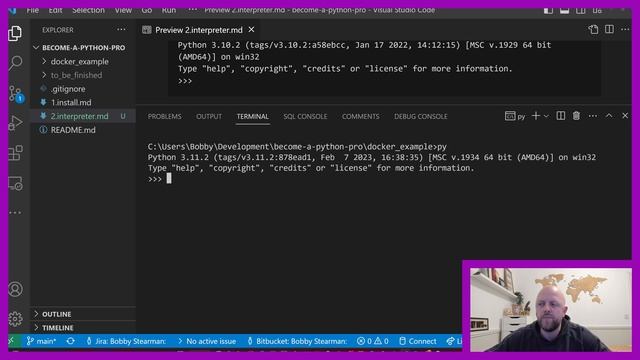Open terminal panel more actions
Screen dimensions: 640x360
click(593, 116)
